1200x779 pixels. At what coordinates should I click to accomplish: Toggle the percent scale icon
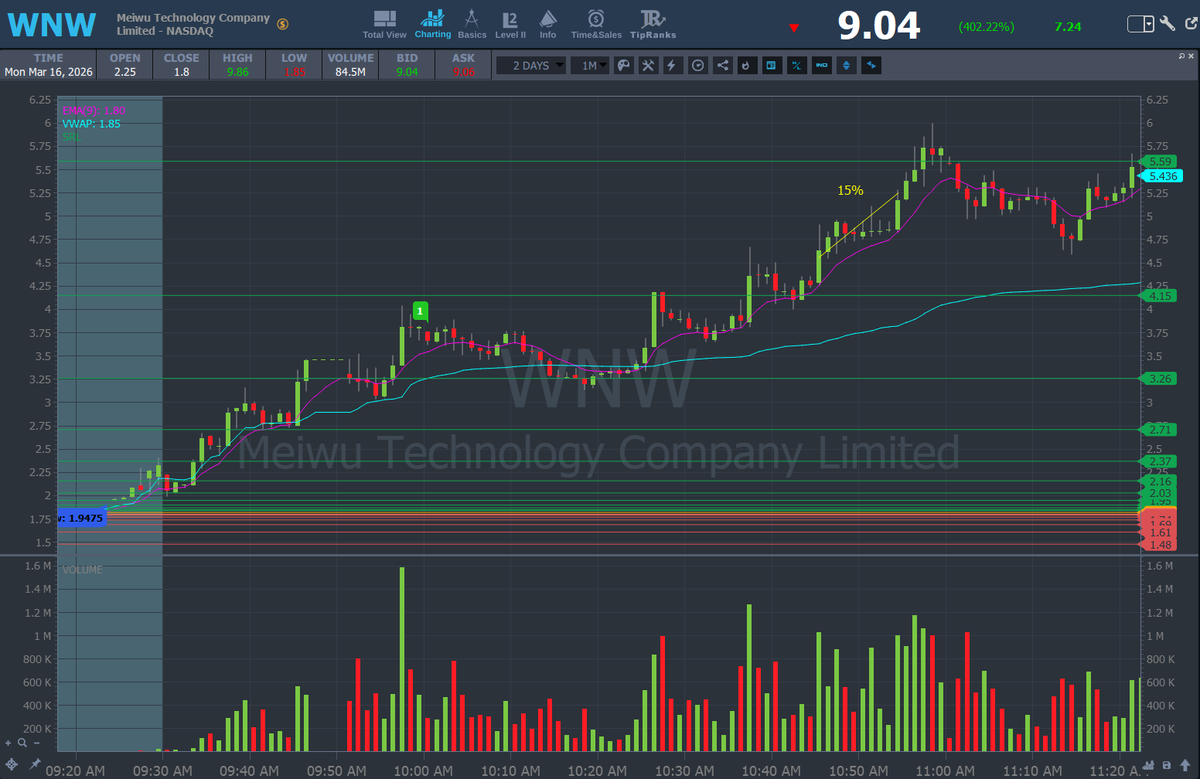click(x=797, y=65)
